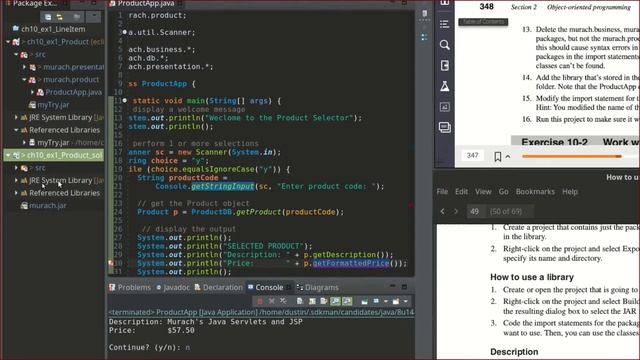This screenshot has height=360, width=640.
Task: Click the flask icon in ebook sidebar
Action: coord(444,86)
